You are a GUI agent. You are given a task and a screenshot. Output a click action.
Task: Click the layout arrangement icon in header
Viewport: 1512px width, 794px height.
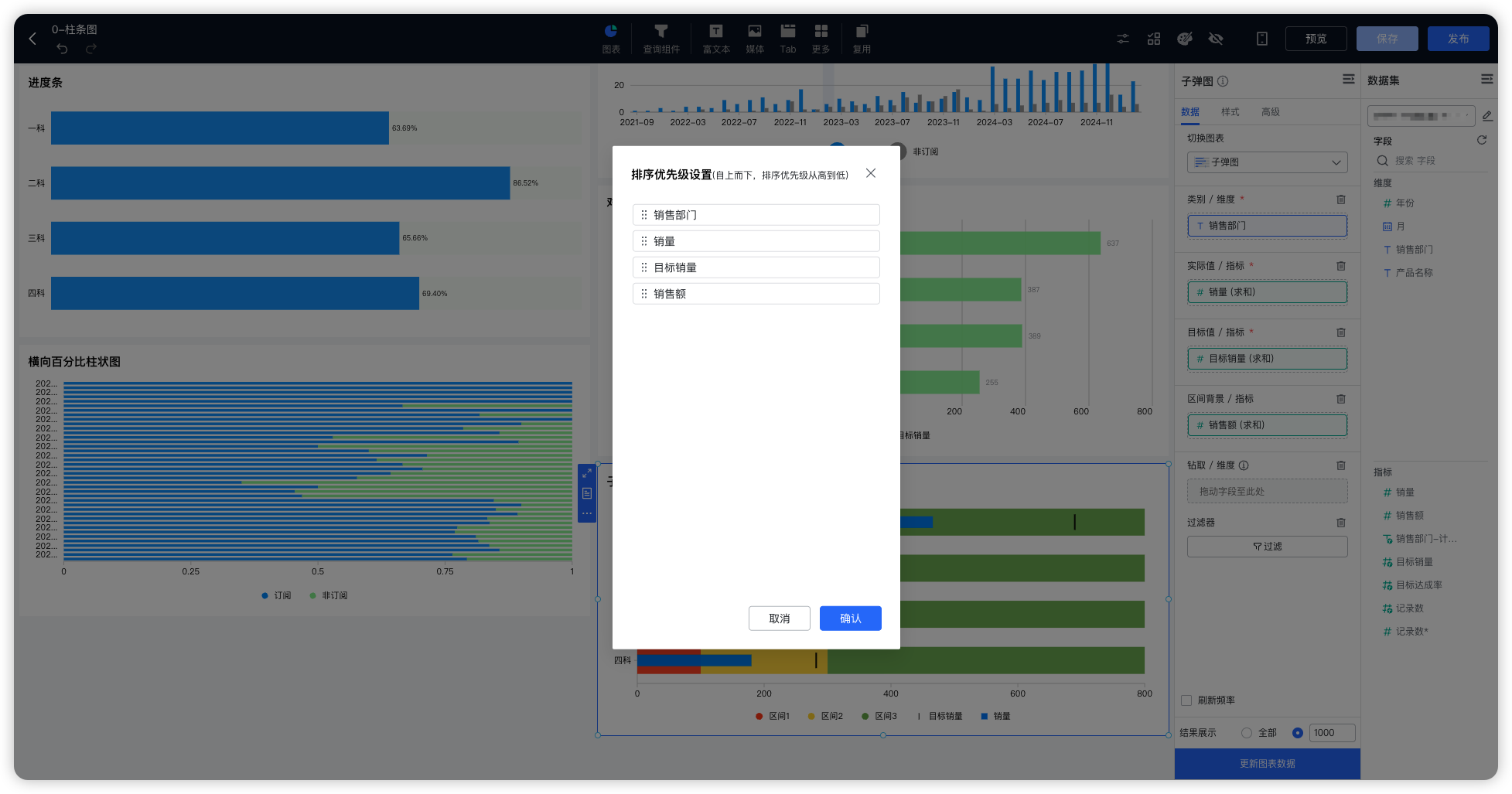pos(1154,39)
